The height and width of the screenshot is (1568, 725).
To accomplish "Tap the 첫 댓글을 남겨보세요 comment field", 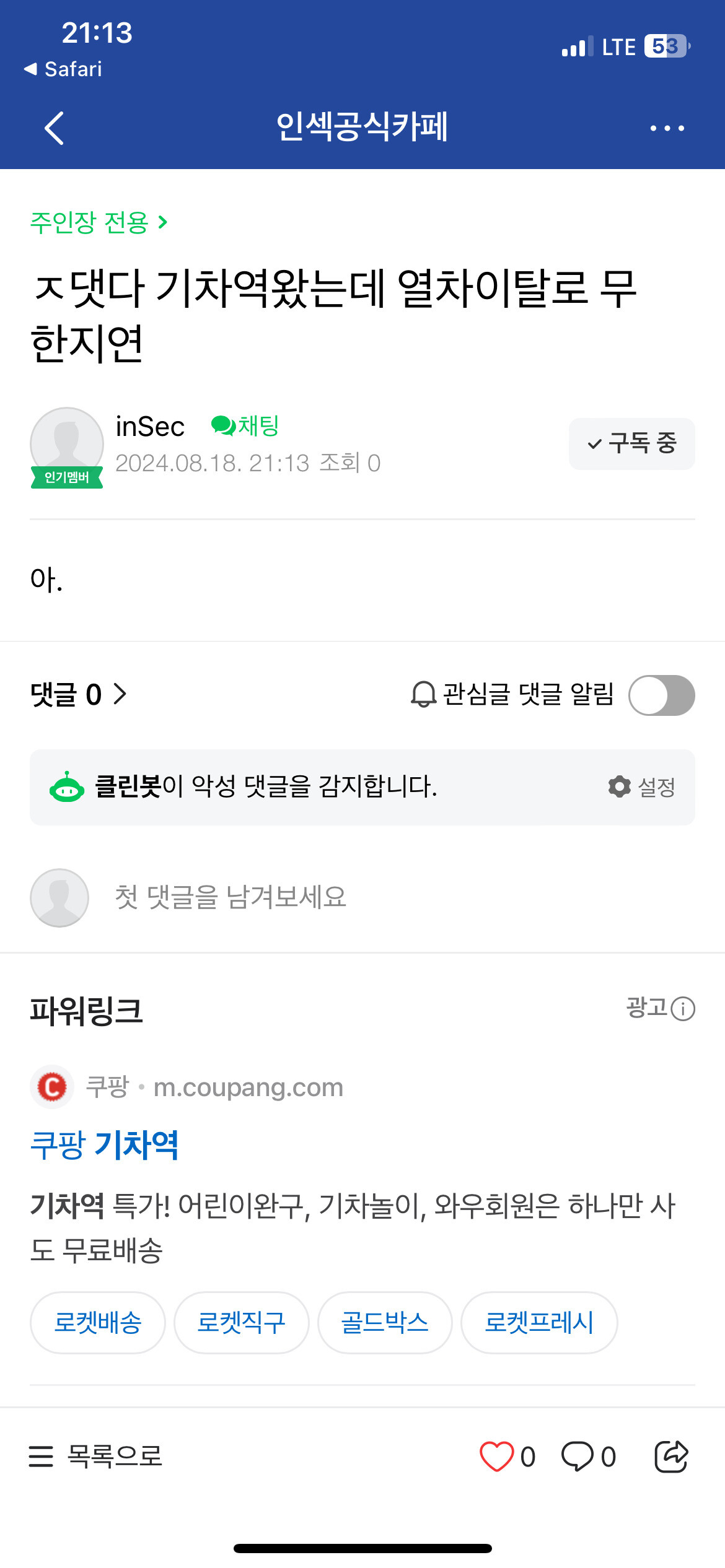I will point(231,897).
